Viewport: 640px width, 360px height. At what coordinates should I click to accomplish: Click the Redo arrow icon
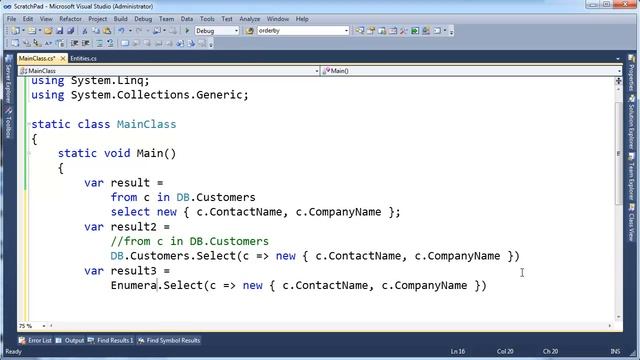coord(139,31)
